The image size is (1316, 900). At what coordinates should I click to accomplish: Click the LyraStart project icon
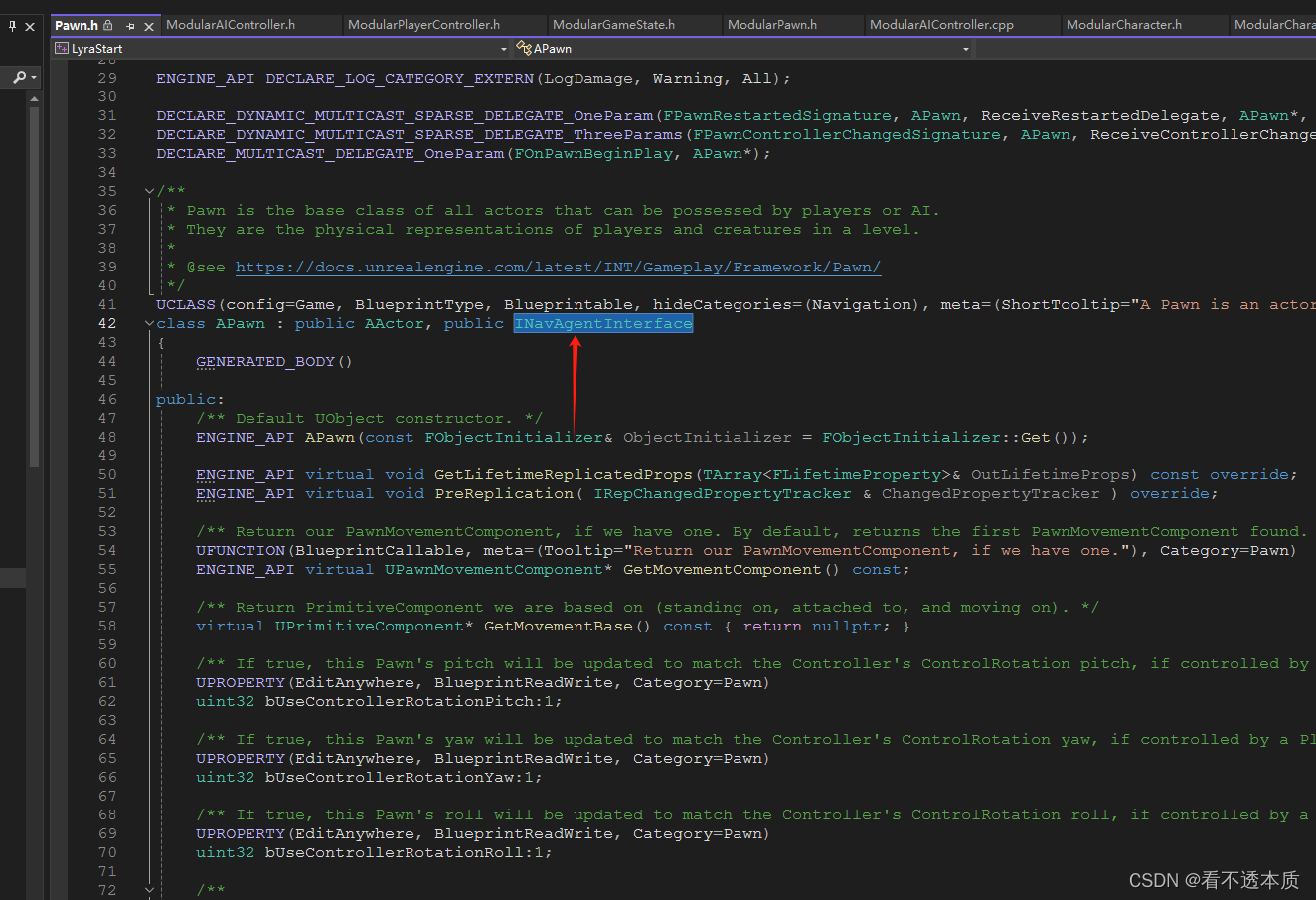tap(62, 48)
